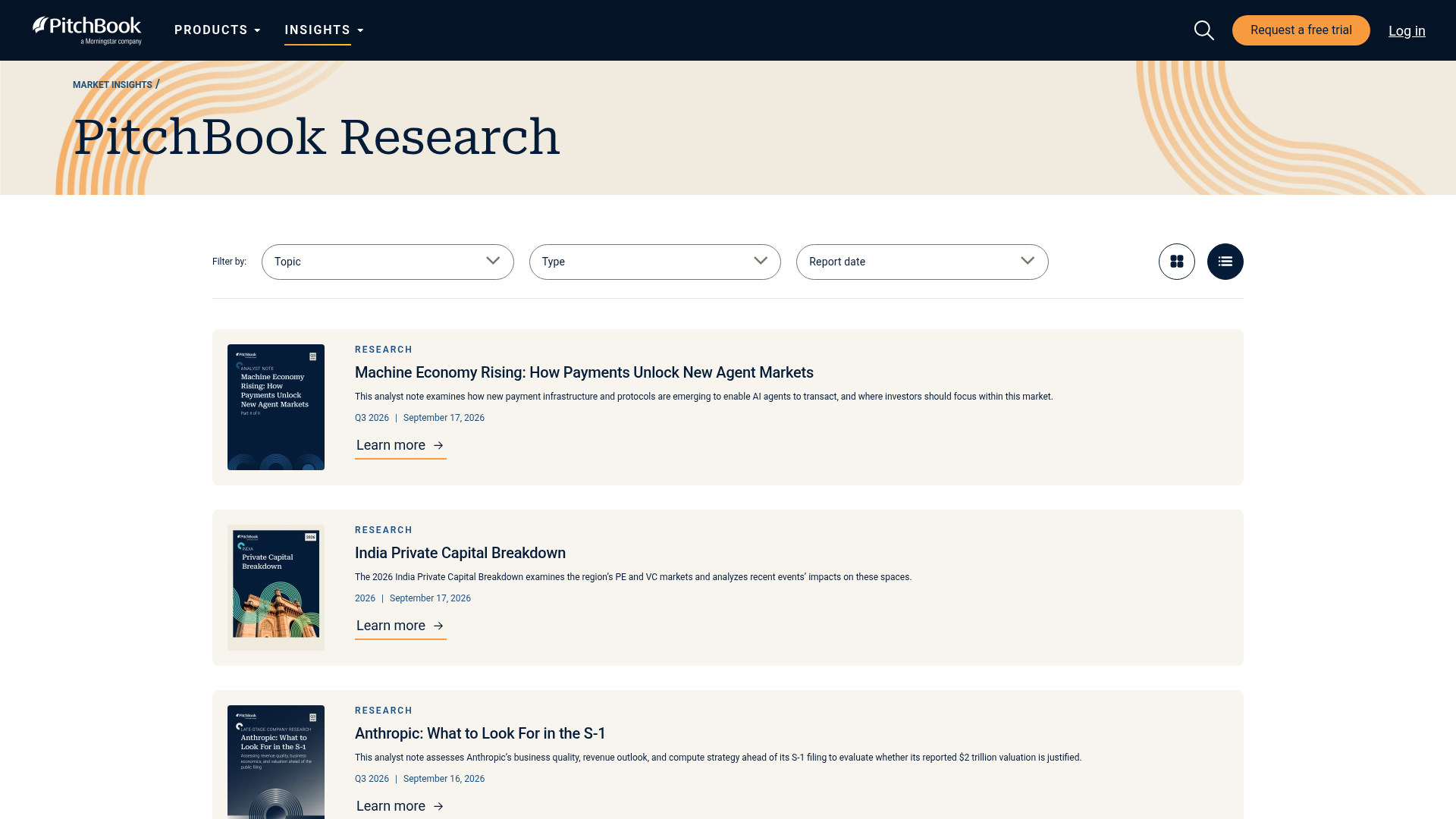Click the India Private Capital description text

(x=633, y=577)
